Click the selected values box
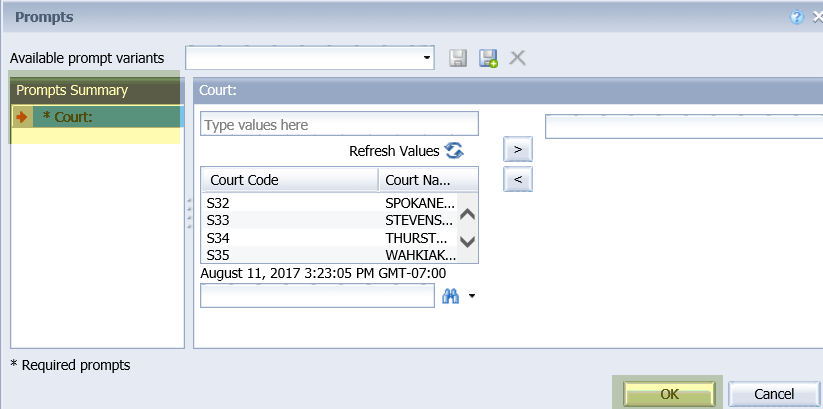The width and height of the screenshot is (823, 409). coord(684,127)
